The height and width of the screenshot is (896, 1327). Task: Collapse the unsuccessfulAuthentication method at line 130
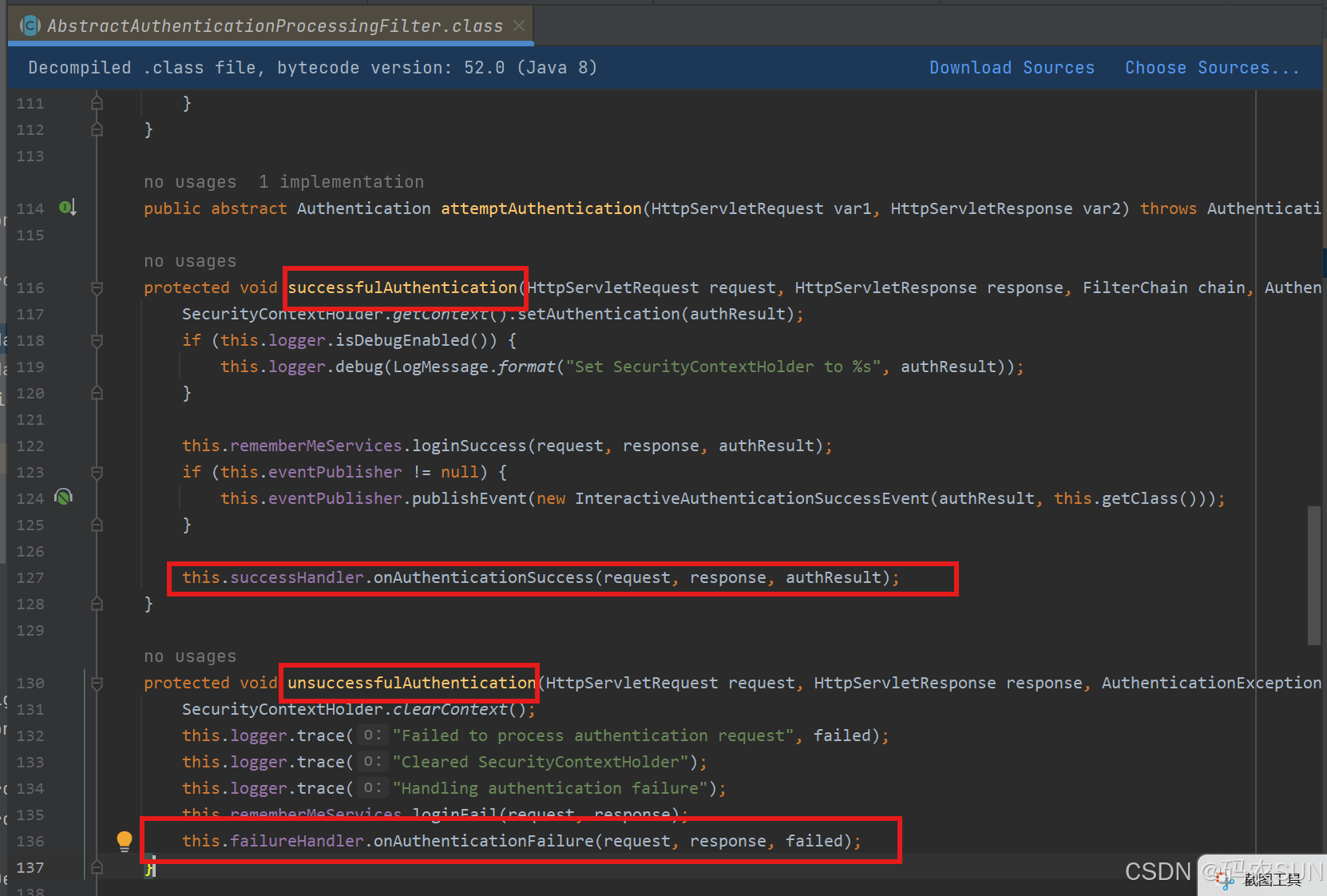[x=97, y=683]
